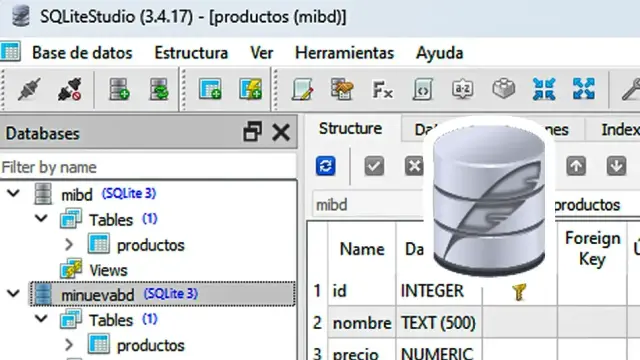The image size is (640, 360).
Task: Click the Connect to database plug icon
Action: click(29, 89)
